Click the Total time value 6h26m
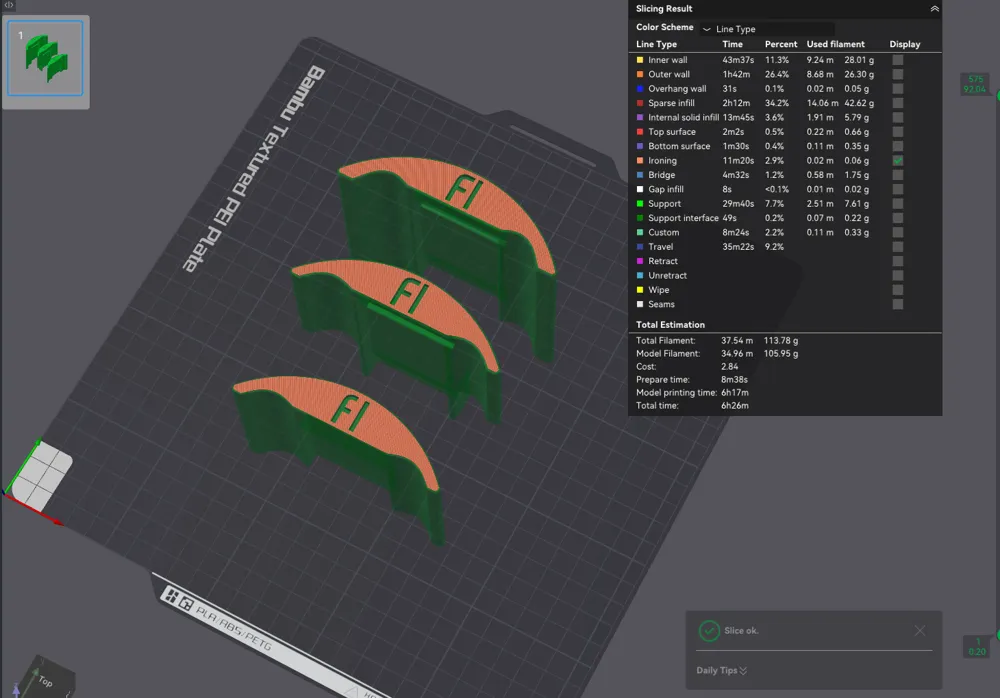Viewport: 1000px width, 698px height. (735, 406)
